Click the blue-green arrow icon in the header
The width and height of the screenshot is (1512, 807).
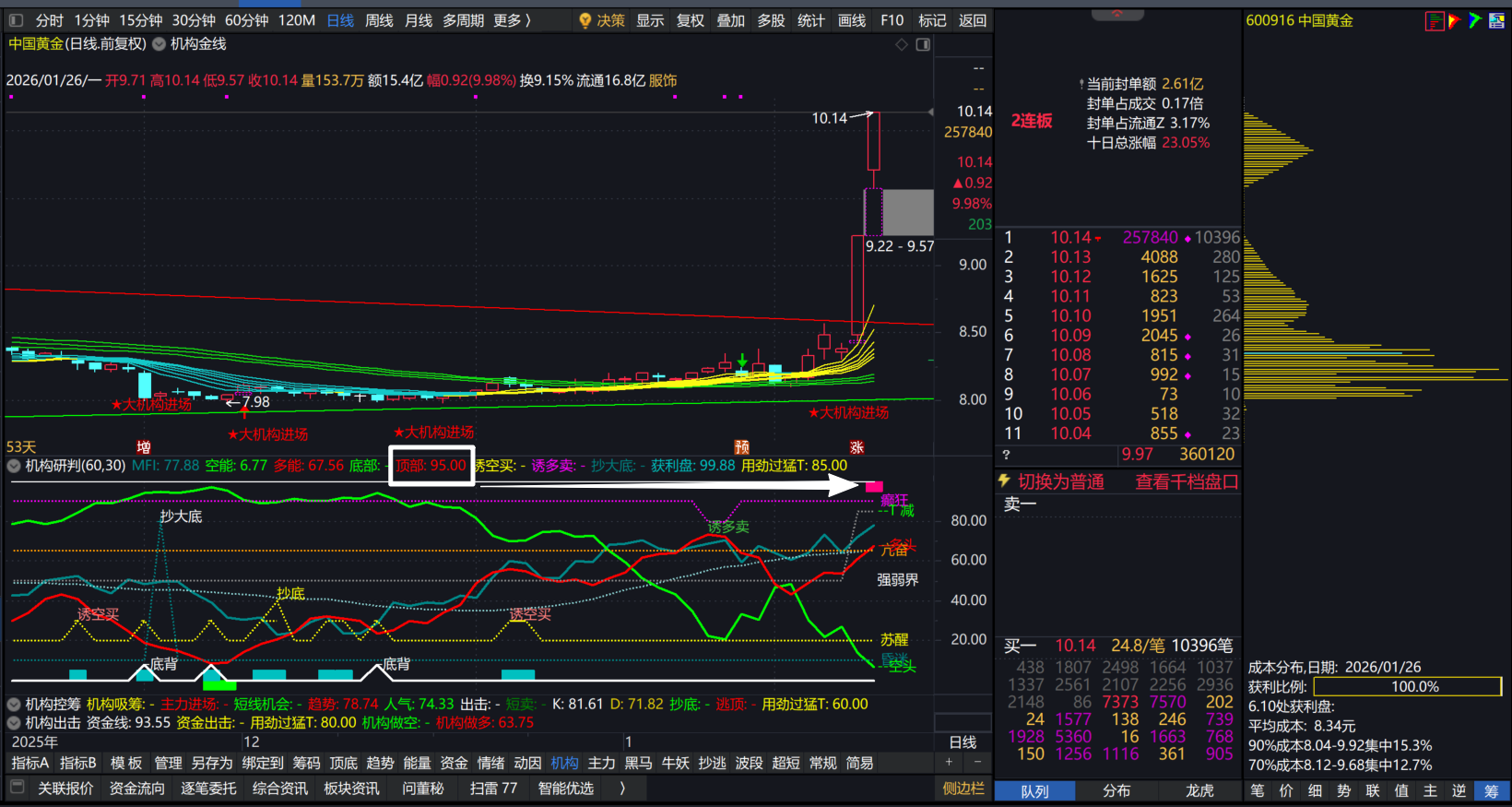coord(1475,20)
